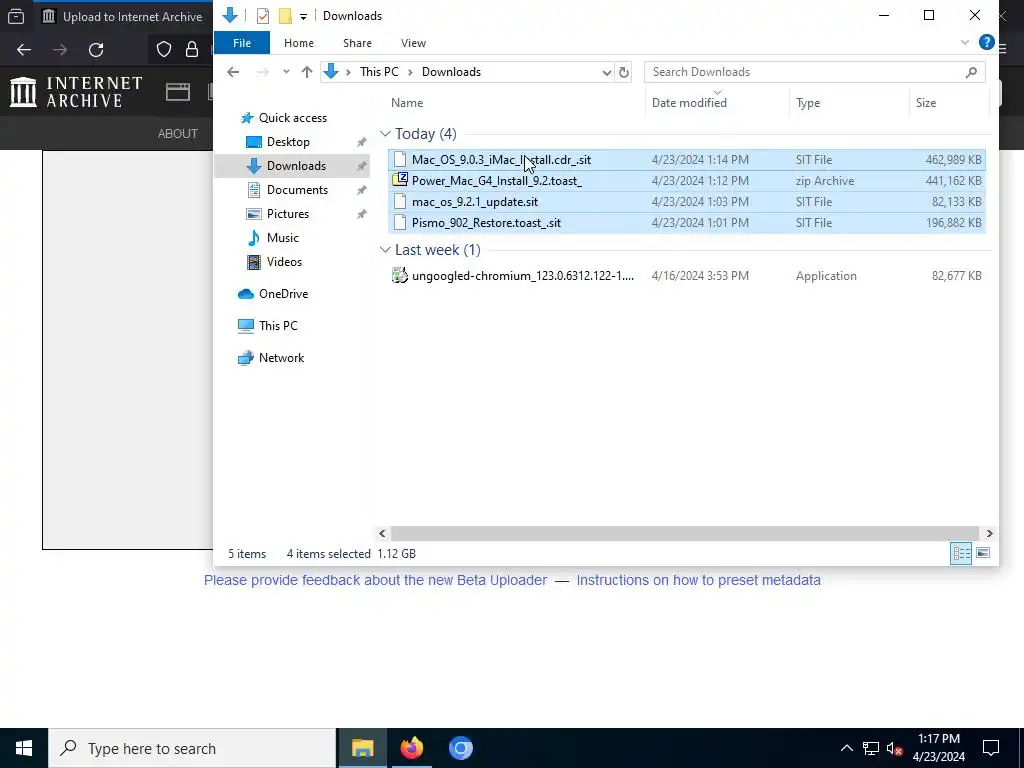Image resolution: width=1024 pixels, height=768 pixels.
Task: Open the File ribbon tab
Action: [x=242, y=43]
